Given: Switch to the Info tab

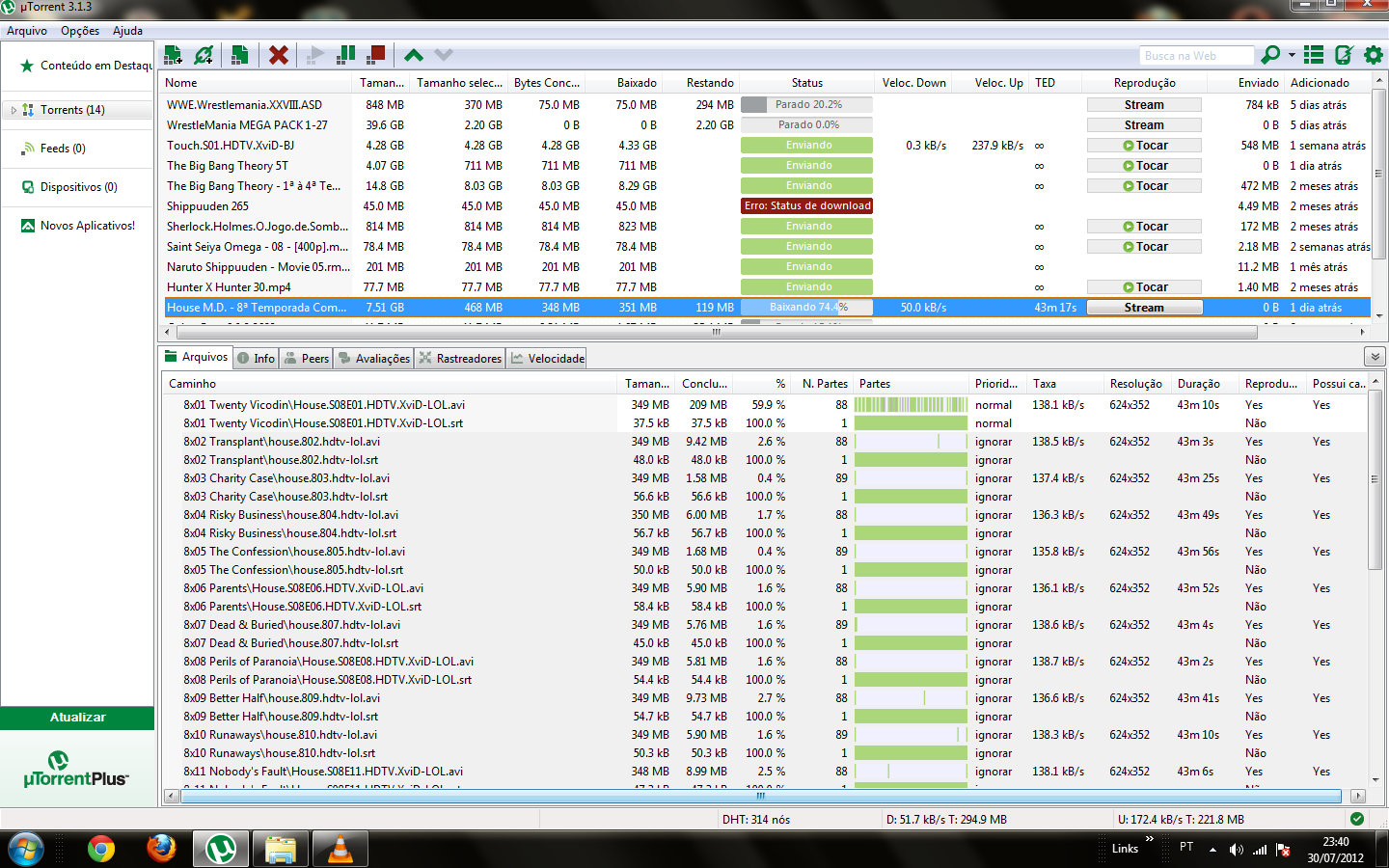Looking at the screenshot, I should 257,359.
